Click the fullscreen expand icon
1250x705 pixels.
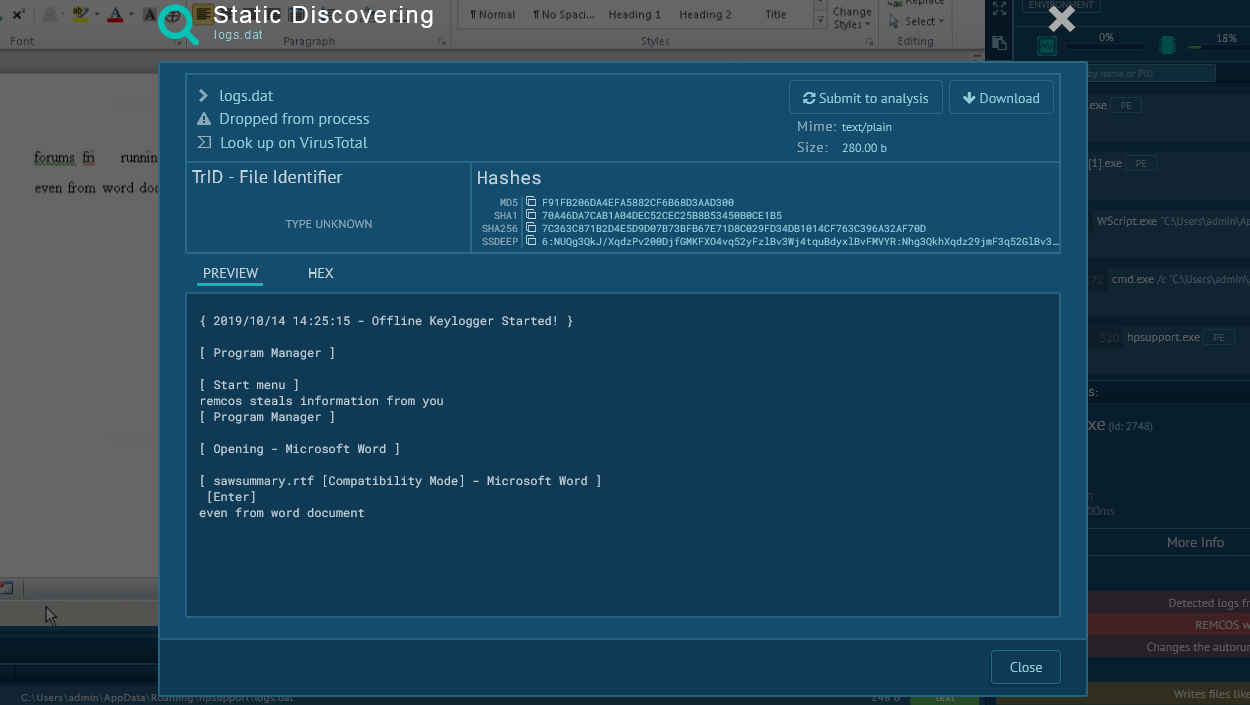[x=999, y=9]
